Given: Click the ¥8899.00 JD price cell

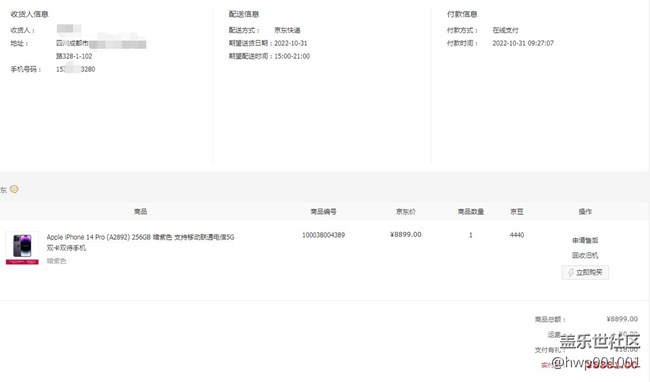Looking at the screenshot, I should 405,235.
